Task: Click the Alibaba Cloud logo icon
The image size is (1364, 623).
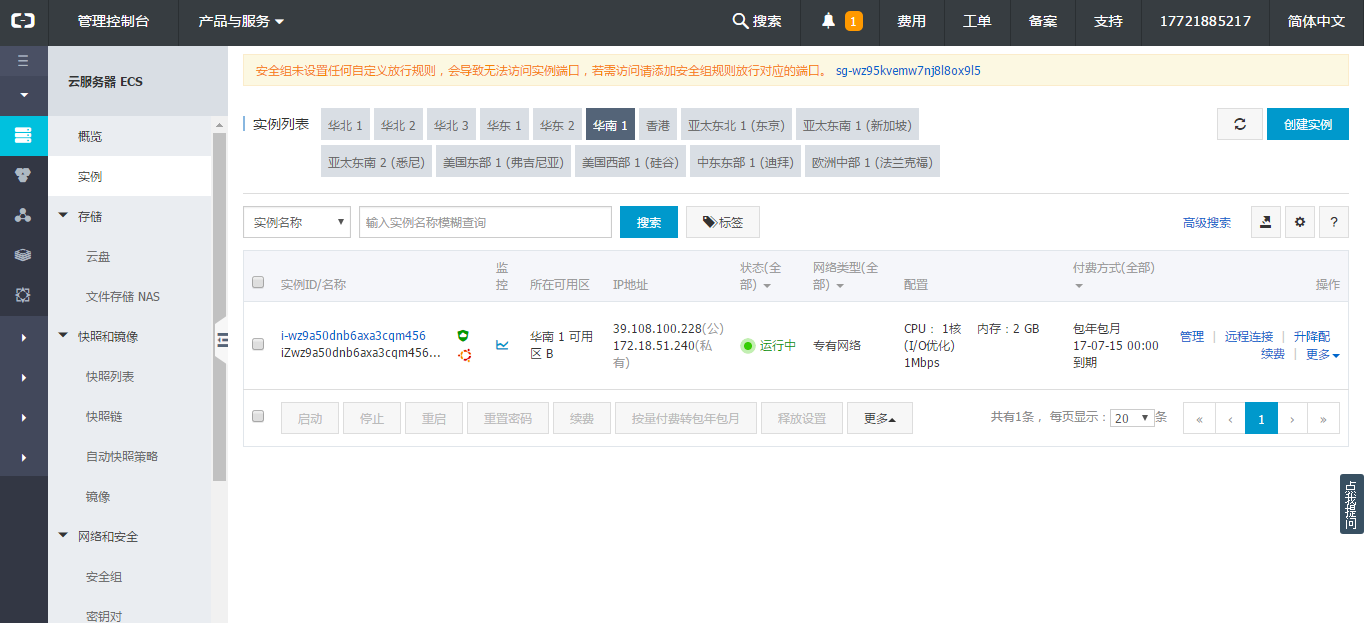Action: tap(23, 21)
